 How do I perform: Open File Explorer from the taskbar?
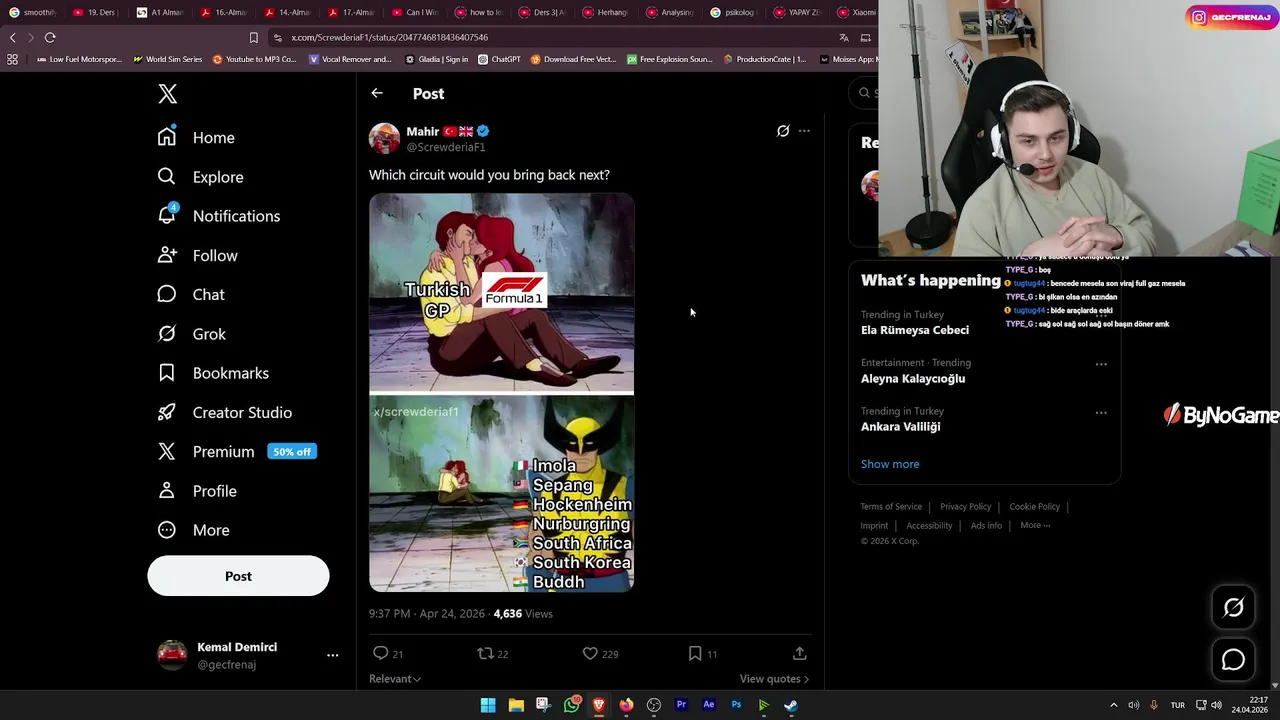coord(516,705)
